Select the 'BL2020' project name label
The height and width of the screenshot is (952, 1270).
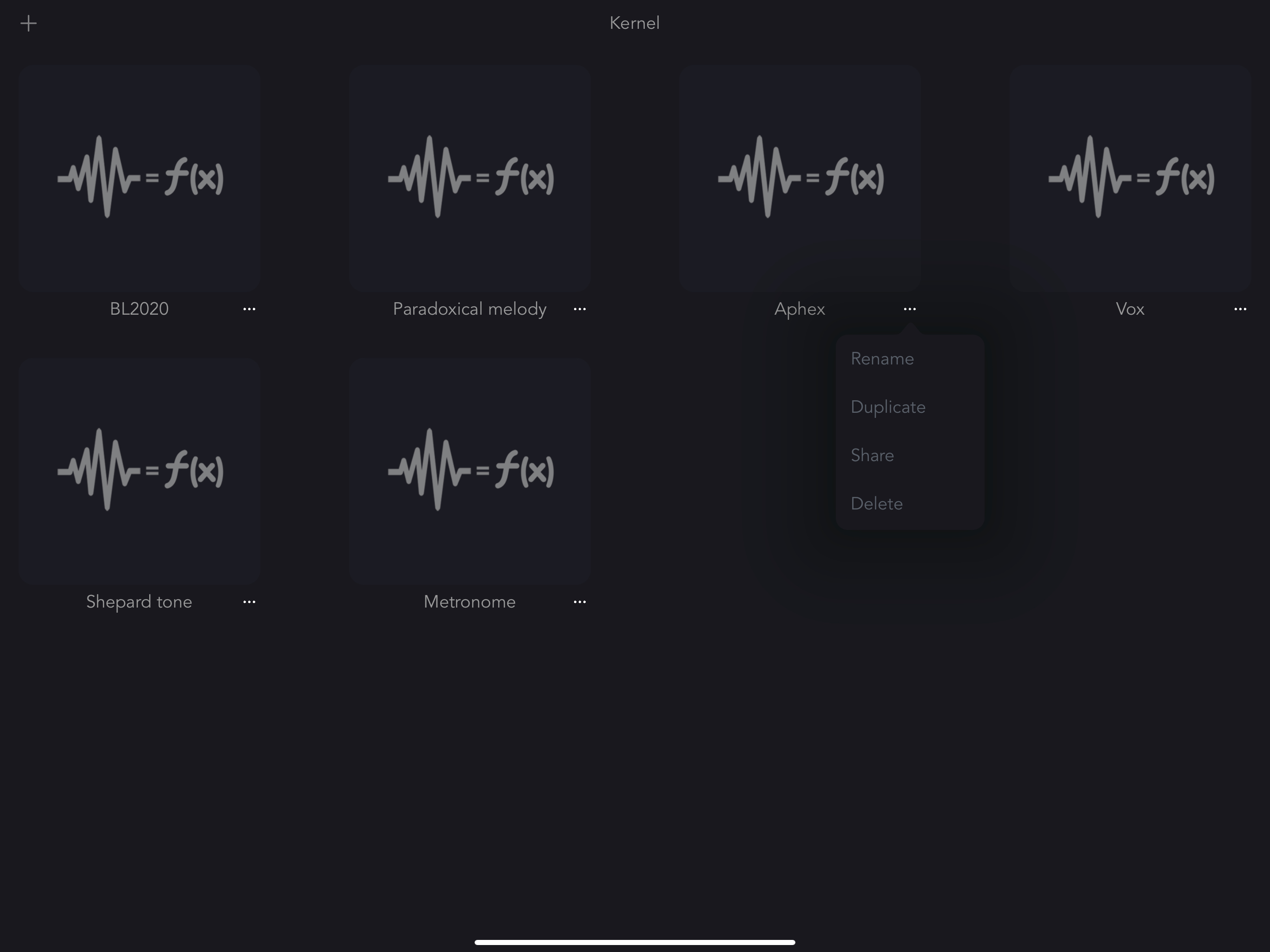pyautogui.click(x=139, y=309)
